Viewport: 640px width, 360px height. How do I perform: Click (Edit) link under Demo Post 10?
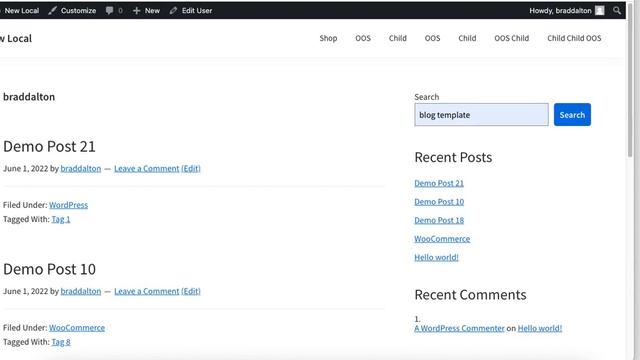pyautogui.click(x=191, y=291)
